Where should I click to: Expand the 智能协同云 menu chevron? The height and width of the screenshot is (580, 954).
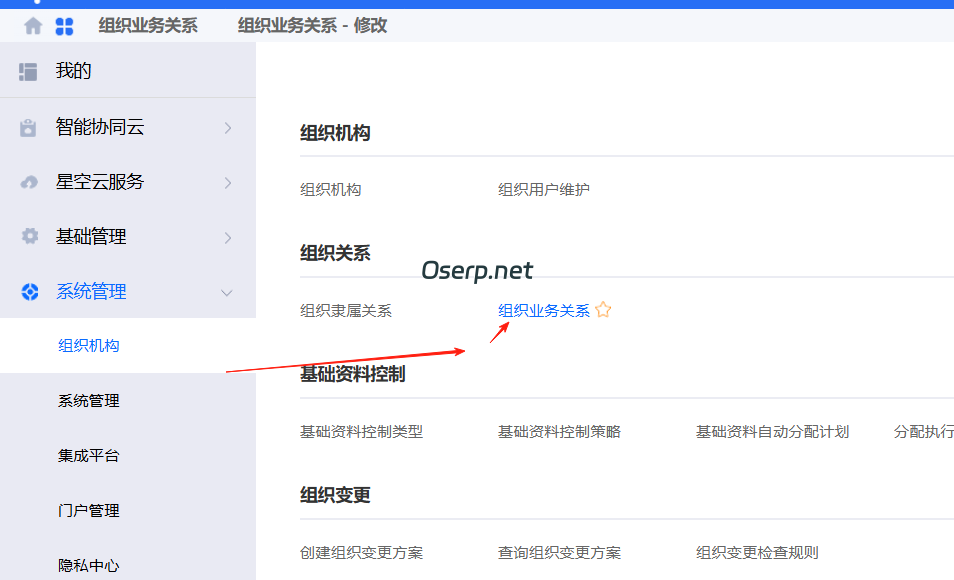pyautogui.click(x=230, y=127)
